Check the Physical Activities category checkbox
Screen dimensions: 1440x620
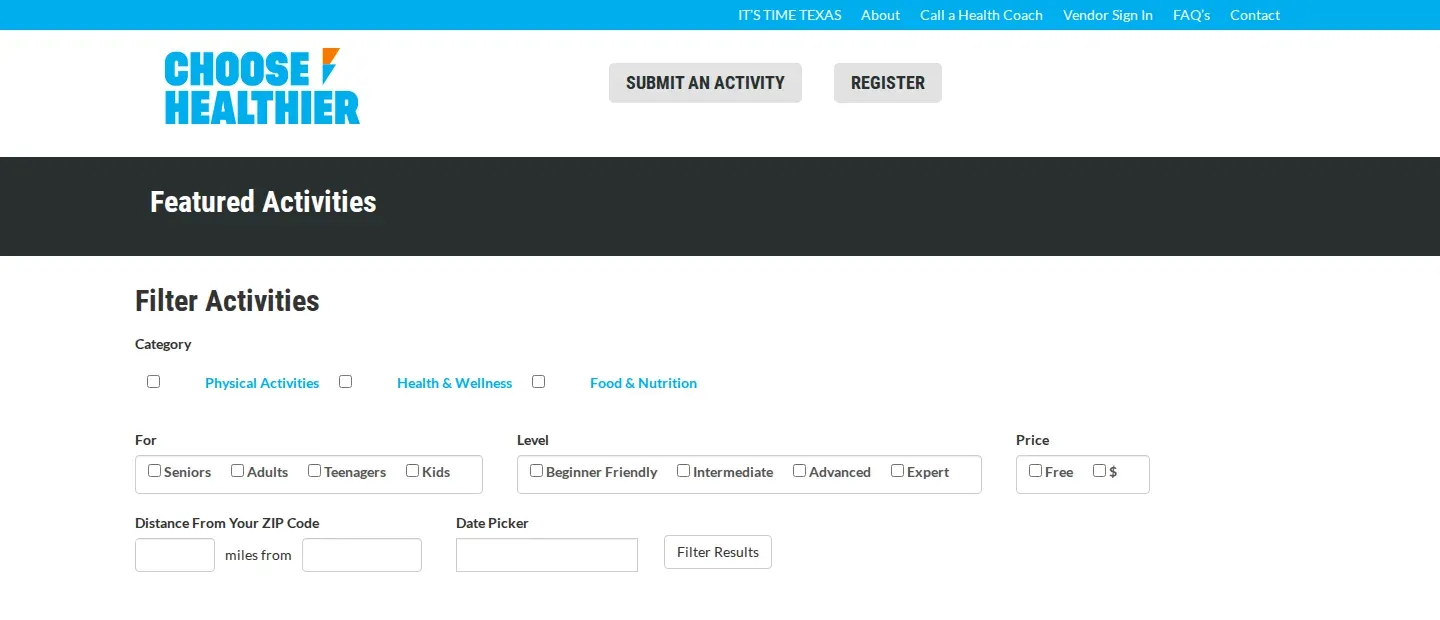tap(153, 381)
